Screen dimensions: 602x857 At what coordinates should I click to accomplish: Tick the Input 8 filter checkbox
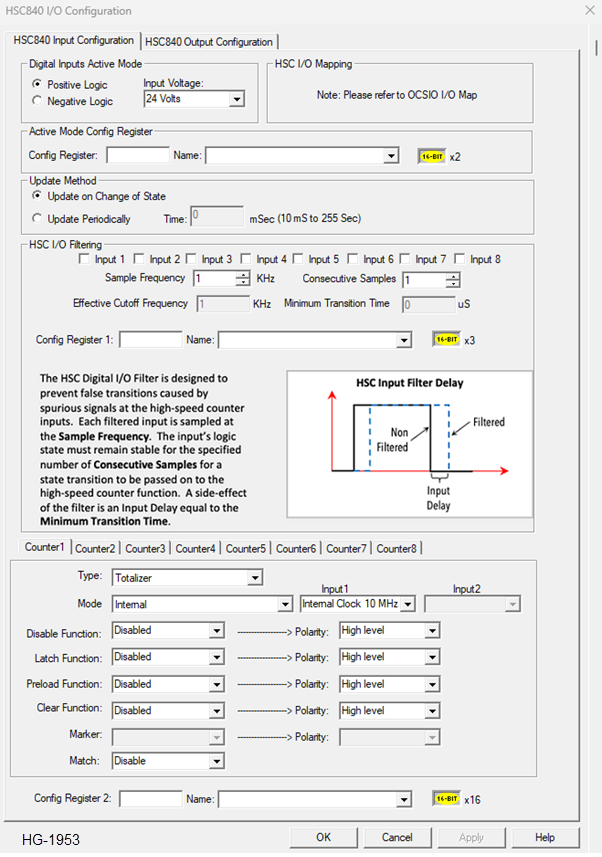tap(459, 259)
